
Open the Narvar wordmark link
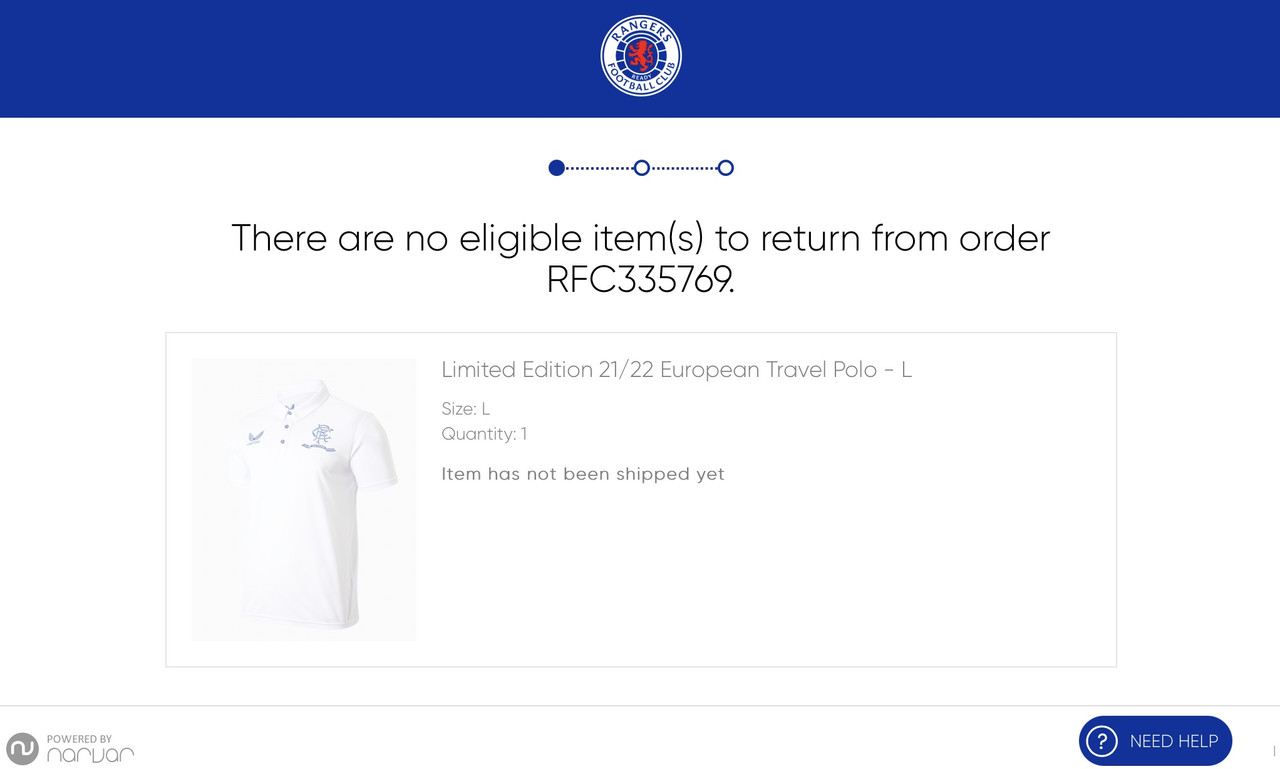(x=90, y=755)
